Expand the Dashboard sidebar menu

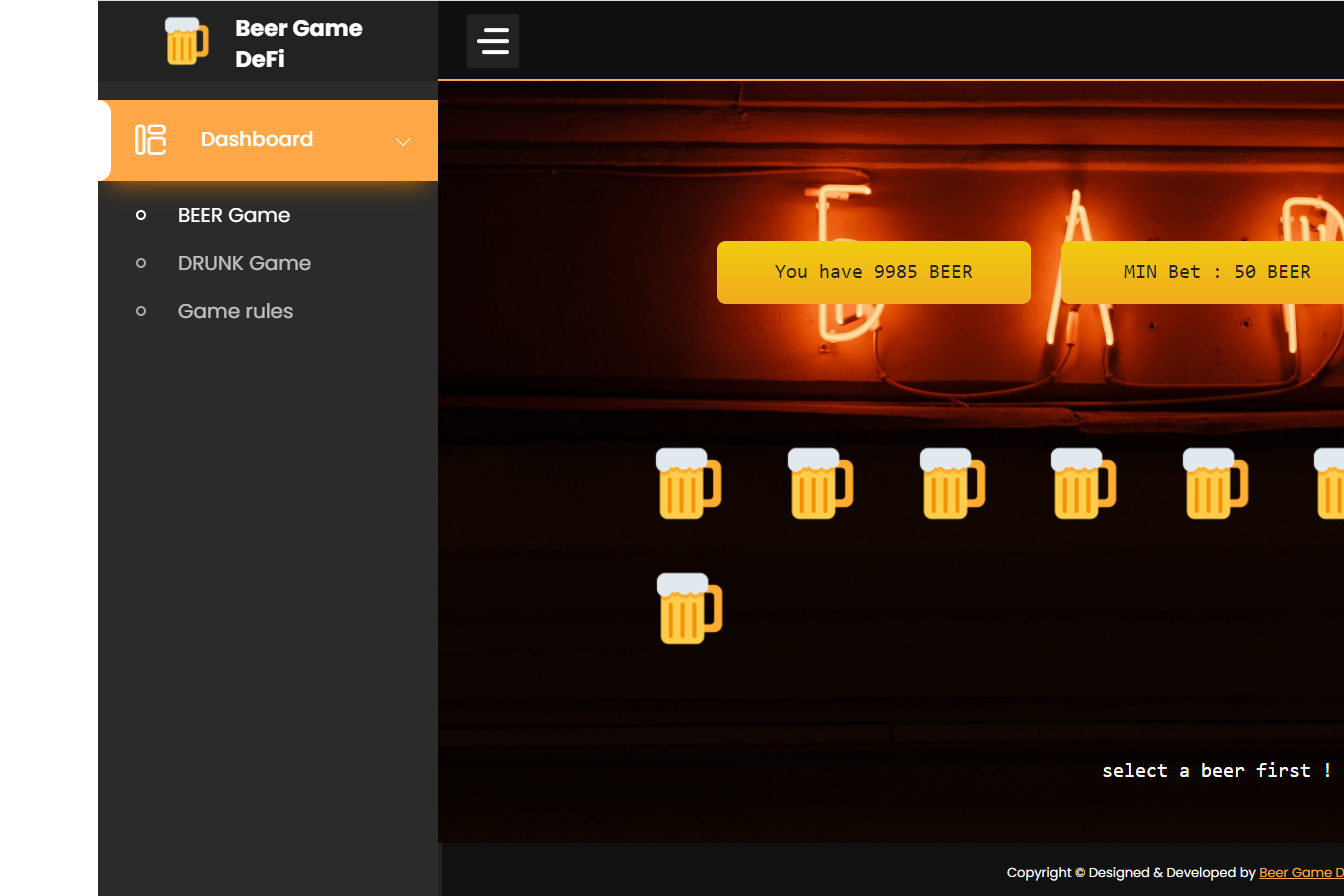(x=257, y=140)
